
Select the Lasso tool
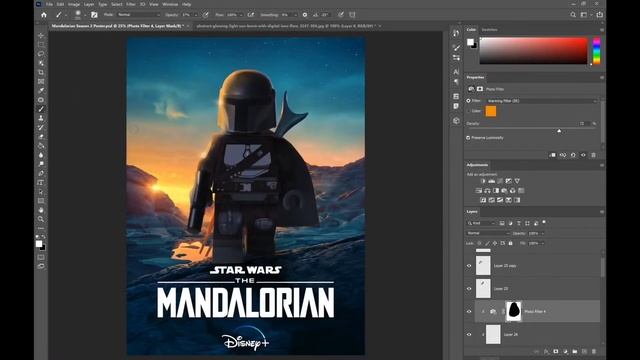41,54
